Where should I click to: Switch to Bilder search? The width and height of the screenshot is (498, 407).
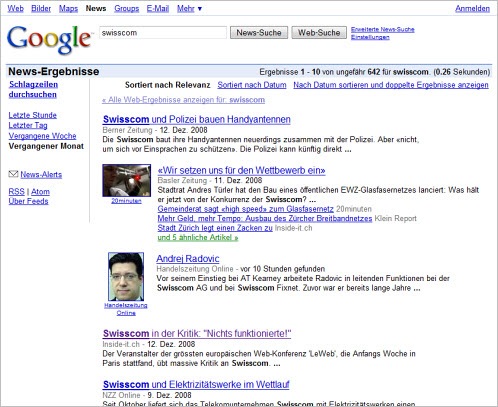coord(41,8)
